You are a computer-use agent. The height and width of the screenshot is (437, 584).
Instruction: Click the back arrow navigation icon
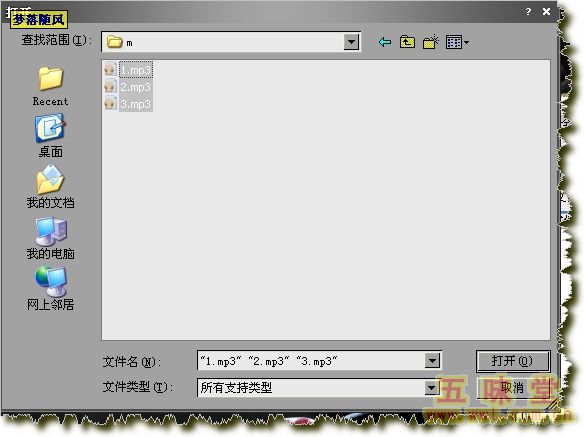[385, 42]
